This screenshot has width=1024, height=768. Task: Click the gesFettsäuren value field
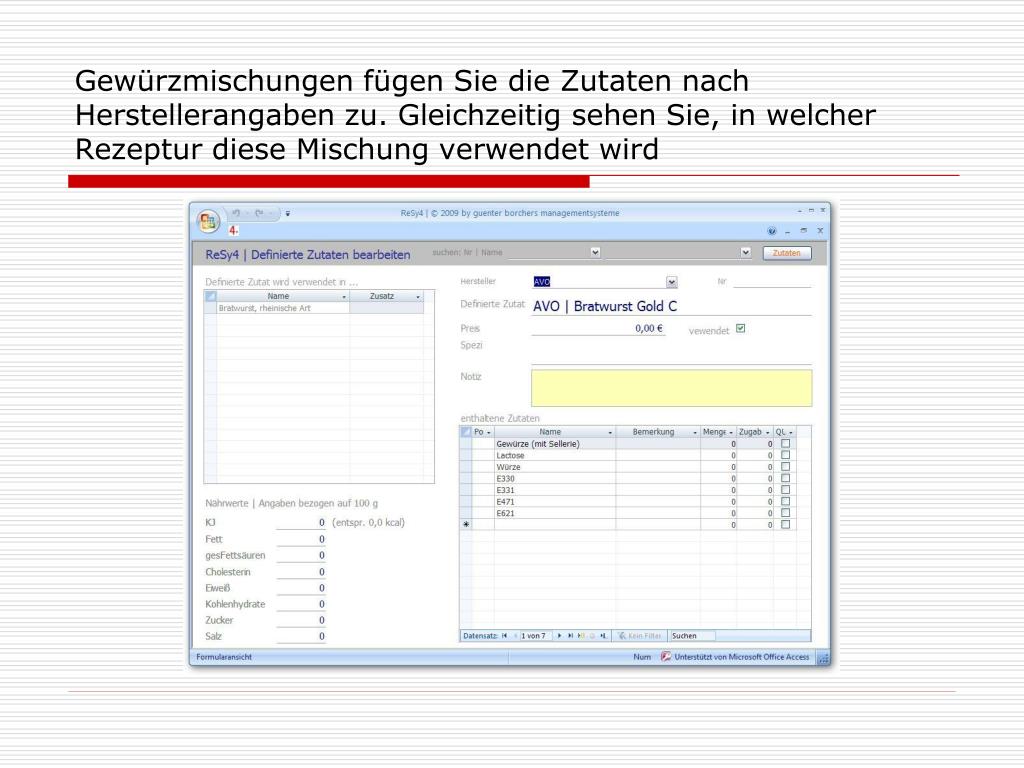tap(300, 555)
